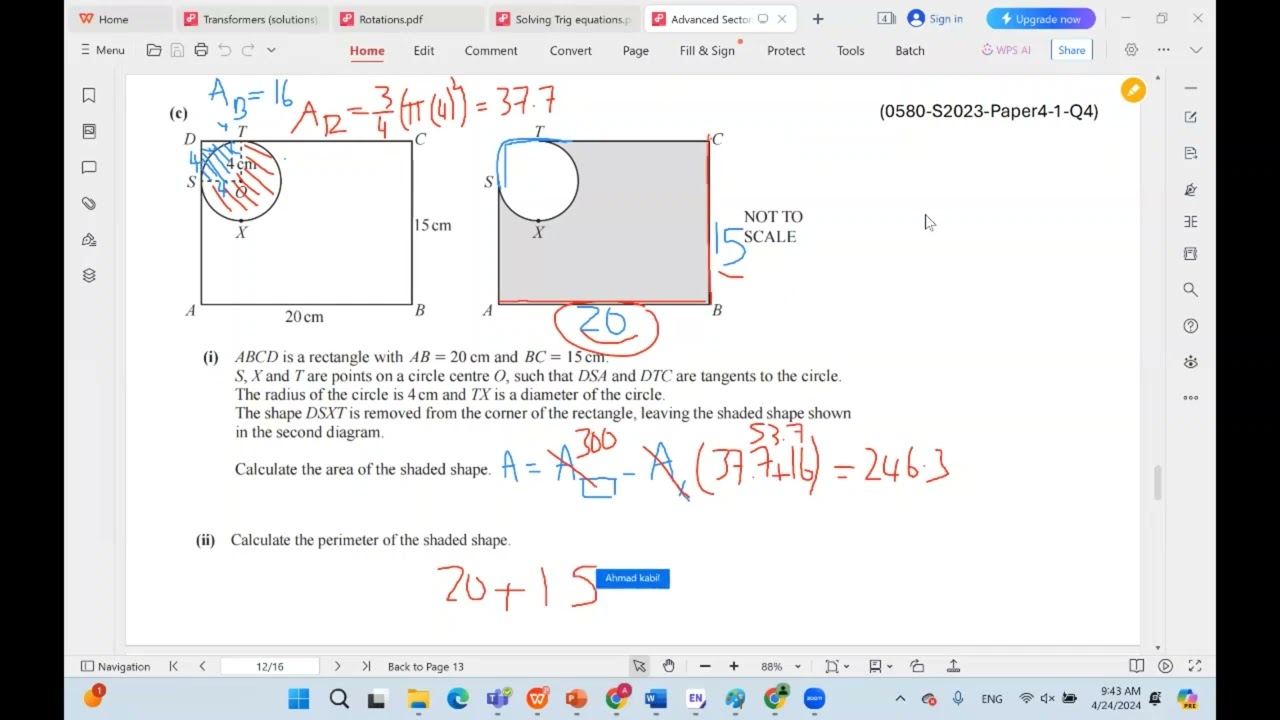Viewport: 1280px width, 720px height.
Task: Click the rotate page icon in status bar
Action: (917, 666)
